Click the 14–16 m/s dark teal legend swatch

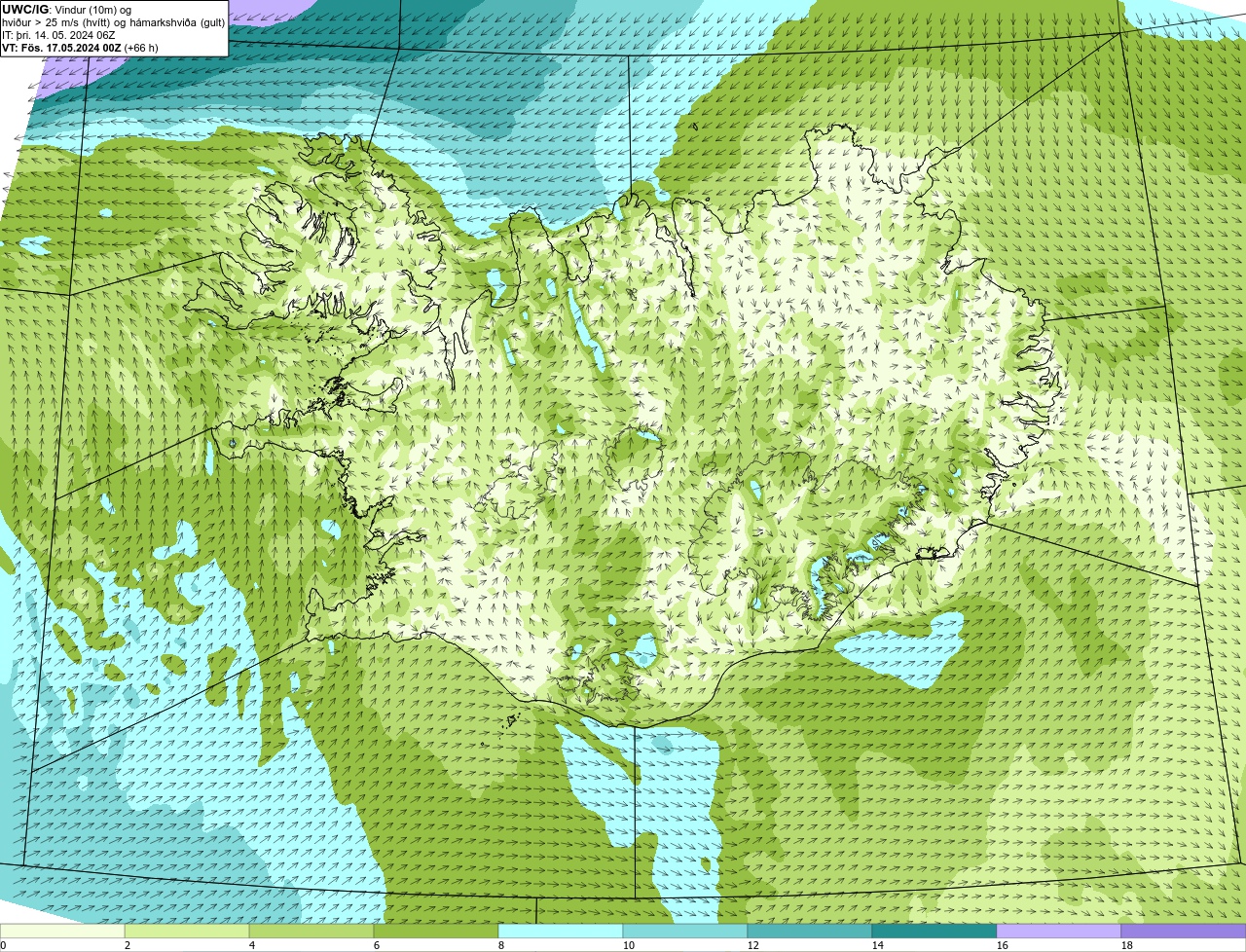pos(934,932)
